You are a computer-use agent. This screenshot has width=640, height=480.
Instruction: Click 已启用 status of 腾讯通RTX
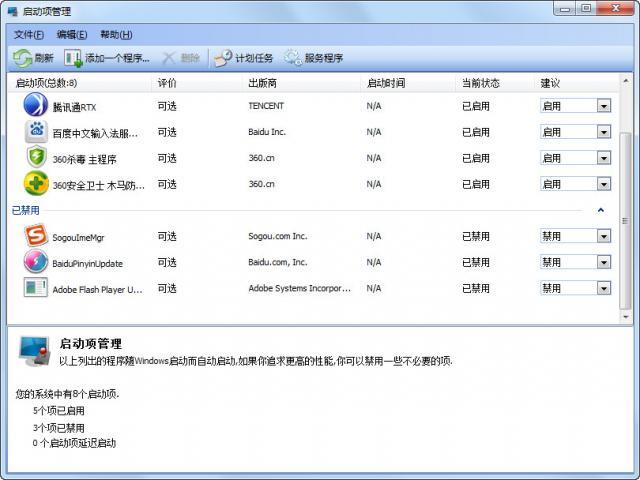click(476, 106)
